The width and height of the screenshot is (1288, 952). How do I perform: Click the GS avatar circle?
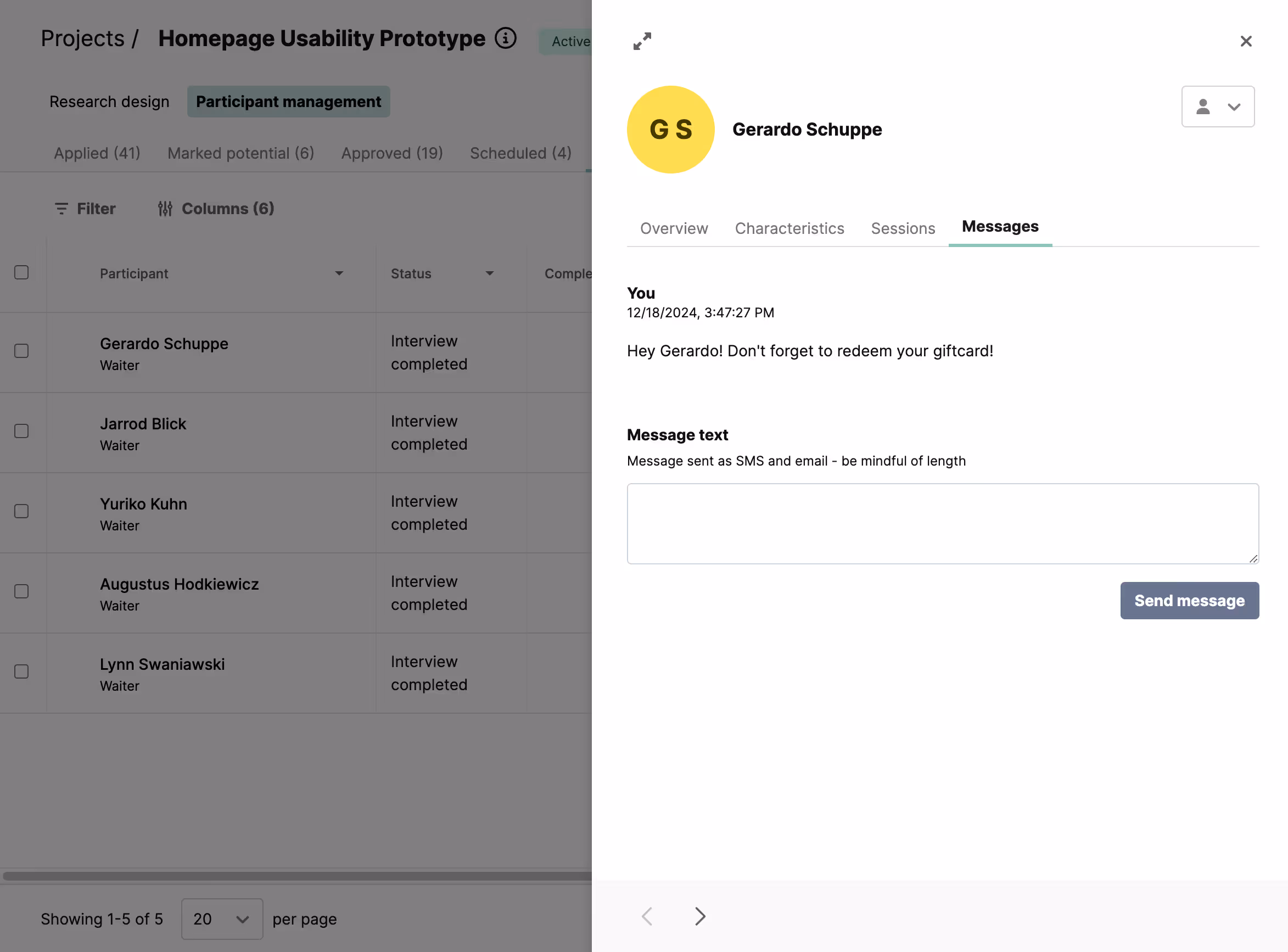tap(670, 130)
